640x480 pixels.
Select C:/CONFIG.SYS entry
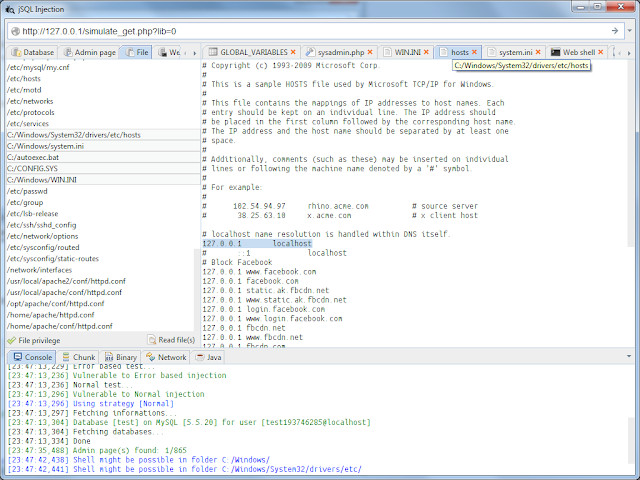point(103,169)
